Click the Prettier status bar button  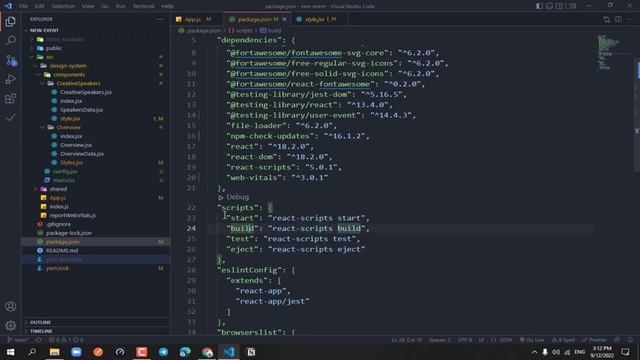pos(594,340)
